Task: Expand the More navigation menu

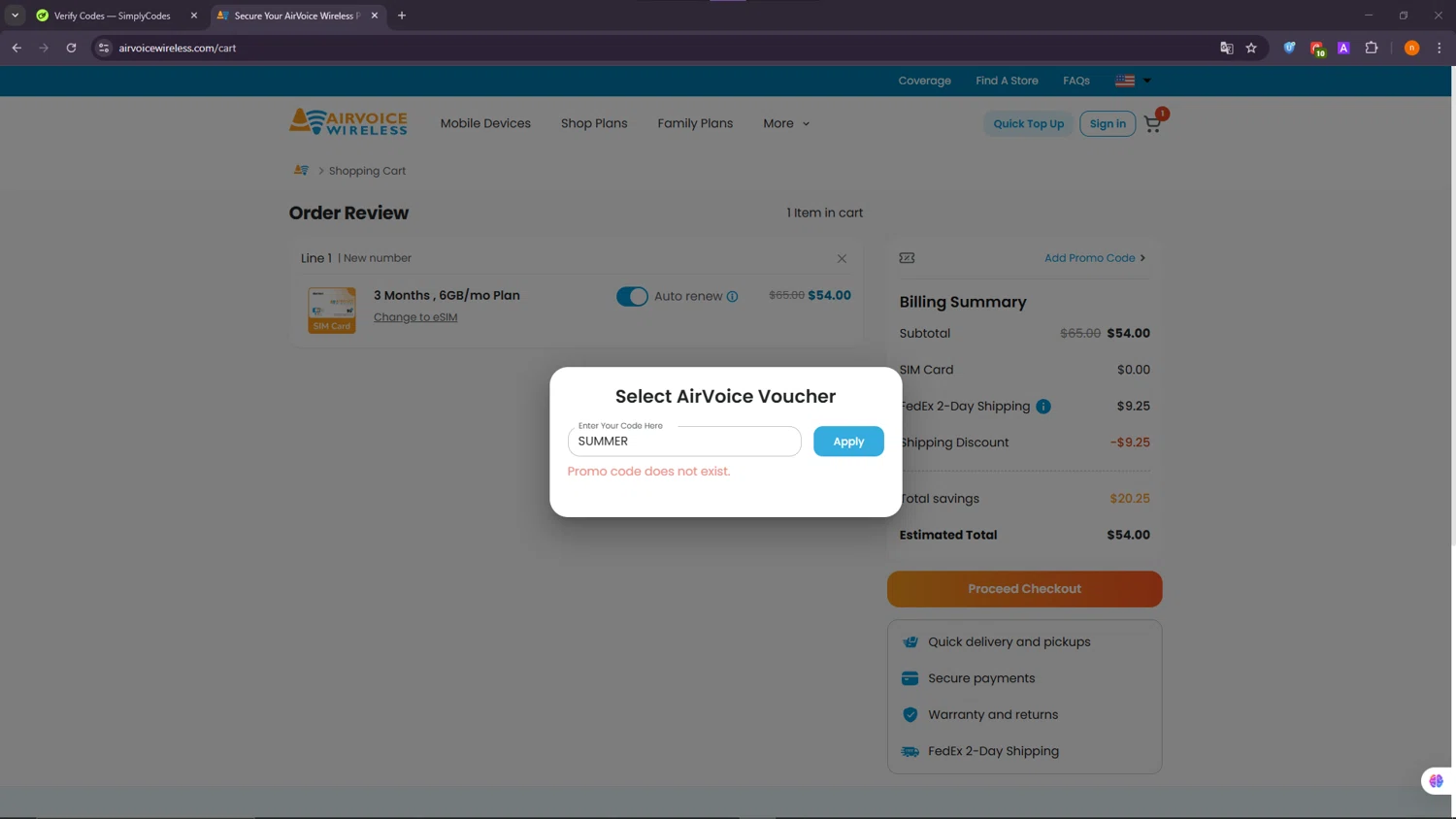Action: tap(786, 123)
